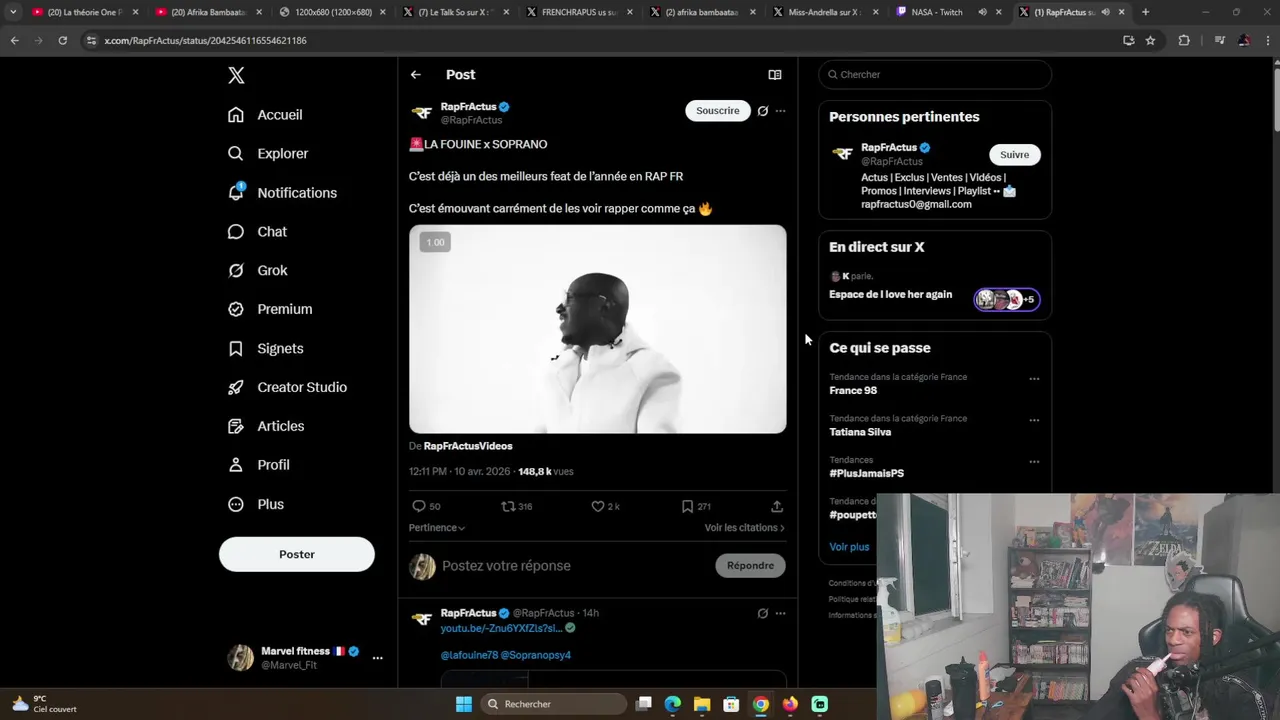
Task: Open France 98 trend
Action: [x=853, y=391]
